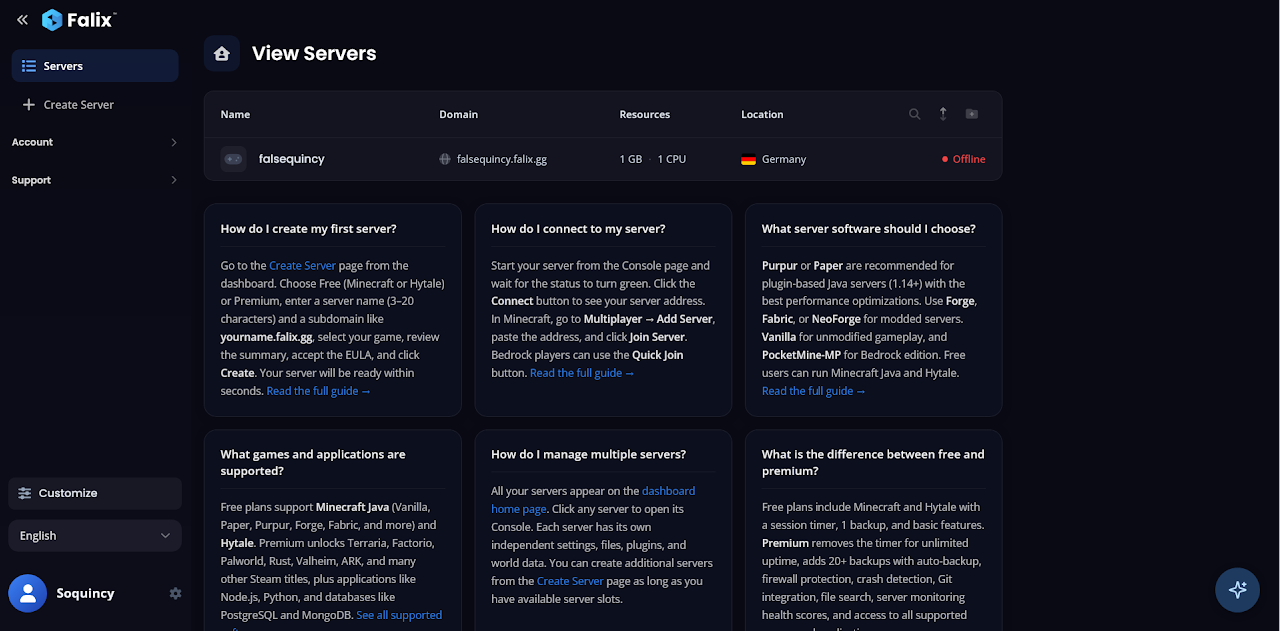
Task: Expand the Support section
Action: click(x=95, y=180)
